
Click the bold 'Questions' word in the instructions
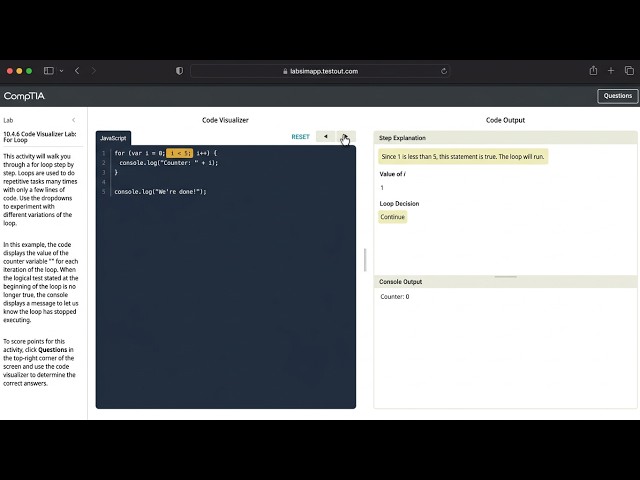53,350
